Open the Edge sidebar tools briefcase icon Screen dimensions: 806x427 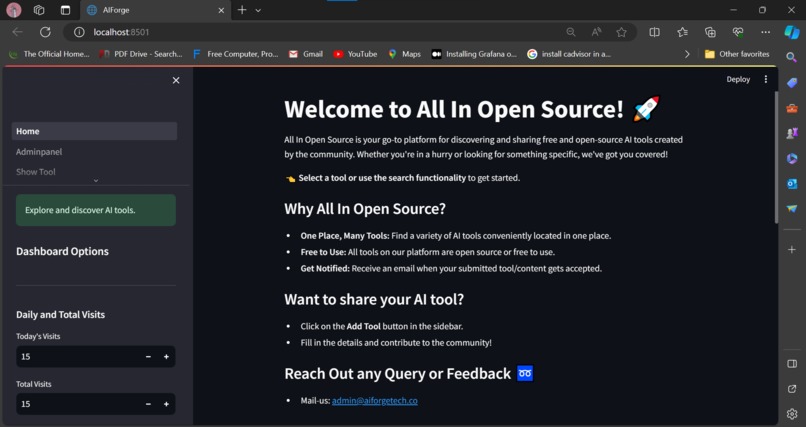(x=792, y=108)
